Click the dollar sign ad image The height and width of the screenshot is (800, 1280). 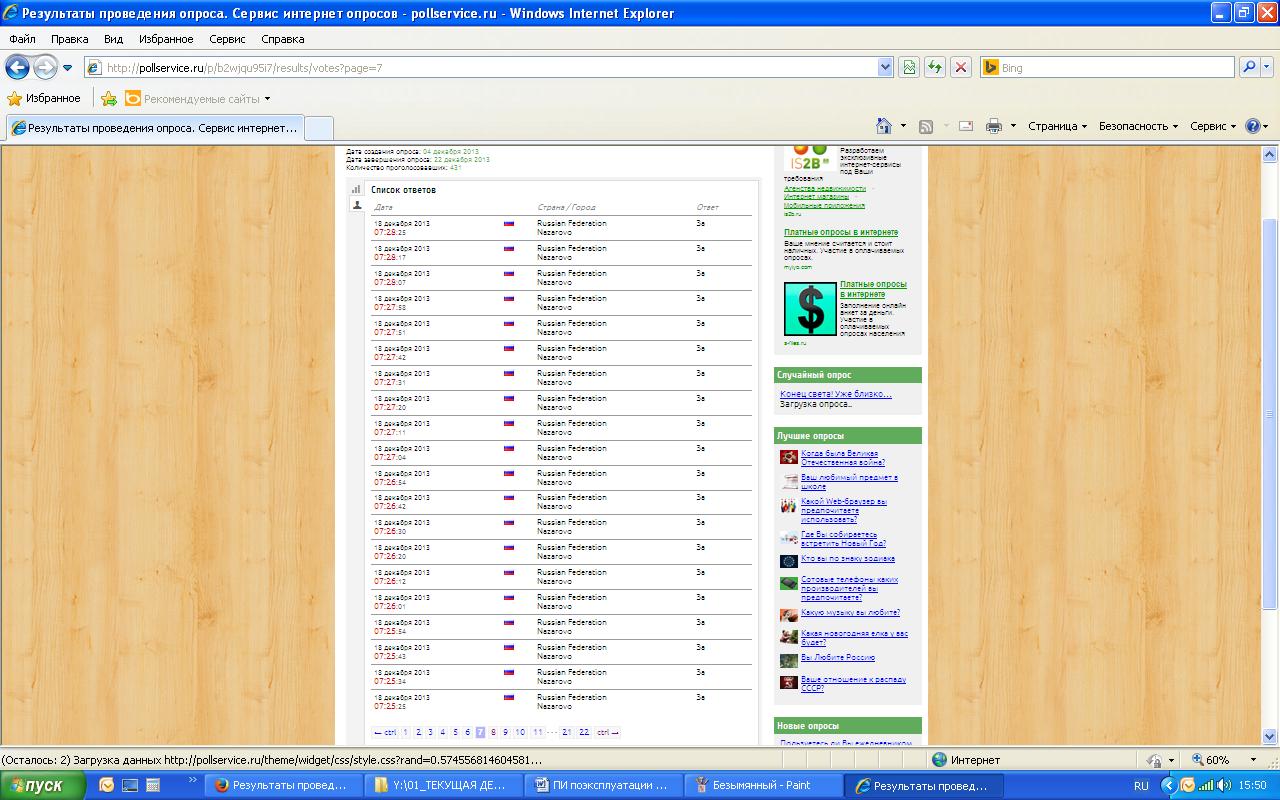click(x=810, y=309)
